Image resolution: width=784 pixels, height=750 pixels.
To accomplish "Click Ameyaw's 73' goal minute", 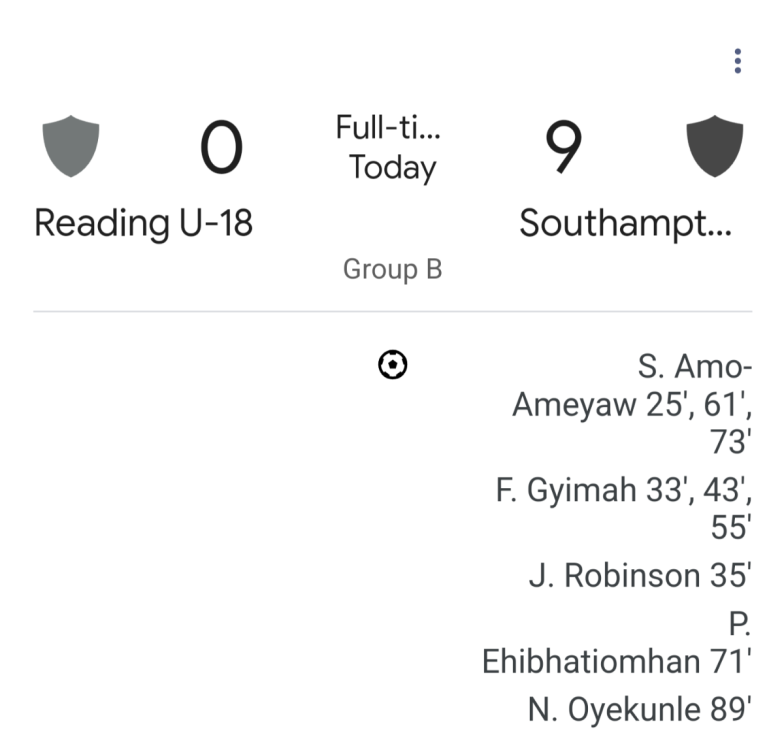I will [x=730, y=443].
